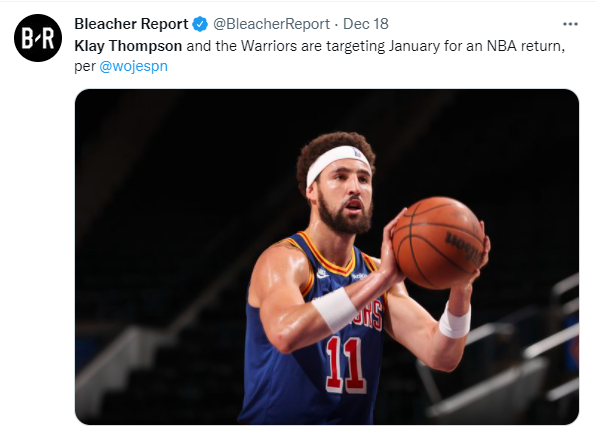
Task: Click the Bleacher Report display name
Action: tap(131, 24)
